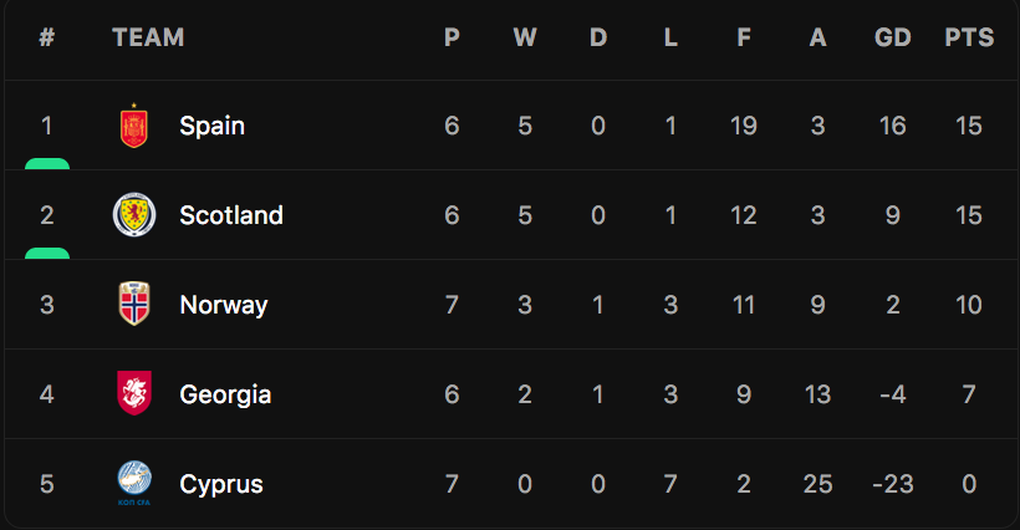Select Spain's 15 points value

coord(969,126)
